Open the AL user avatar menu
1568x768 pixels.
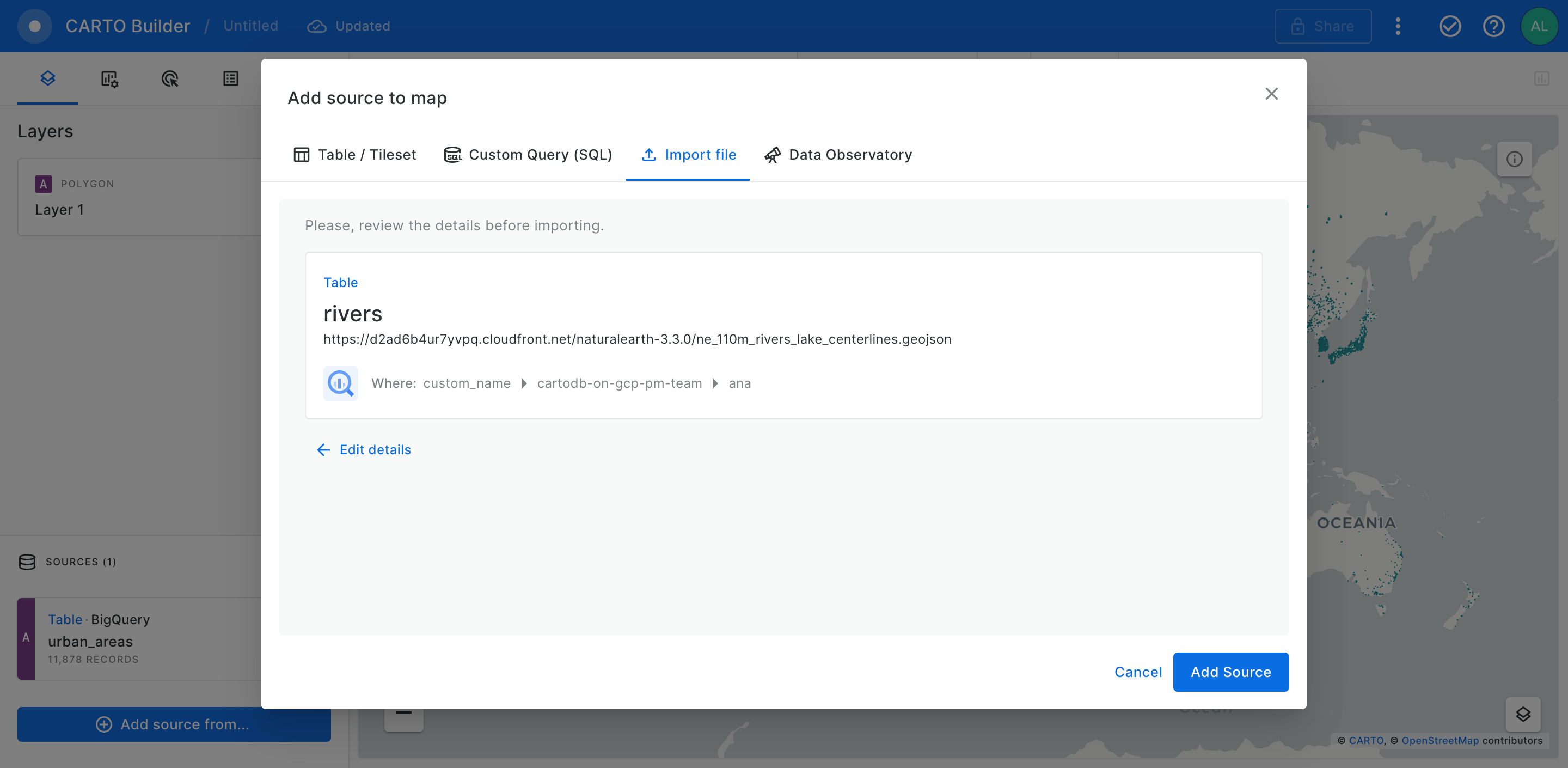point(1538,26)
